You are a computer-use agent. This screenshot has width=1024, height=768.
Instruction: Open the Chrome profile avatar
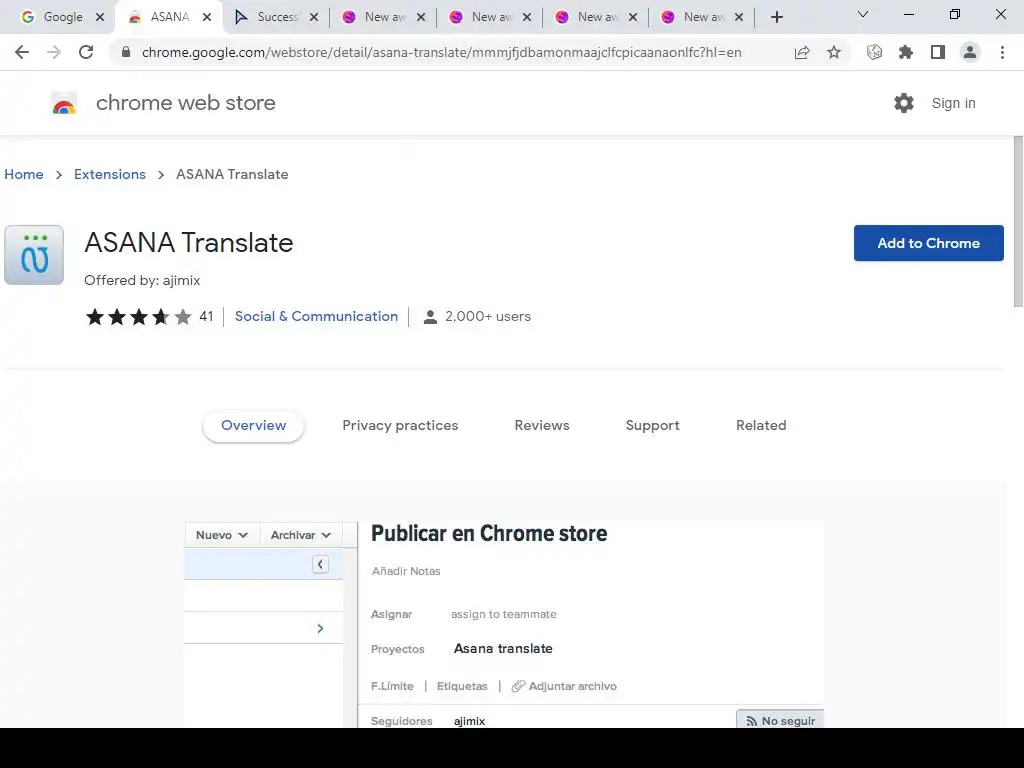[970, 52]
